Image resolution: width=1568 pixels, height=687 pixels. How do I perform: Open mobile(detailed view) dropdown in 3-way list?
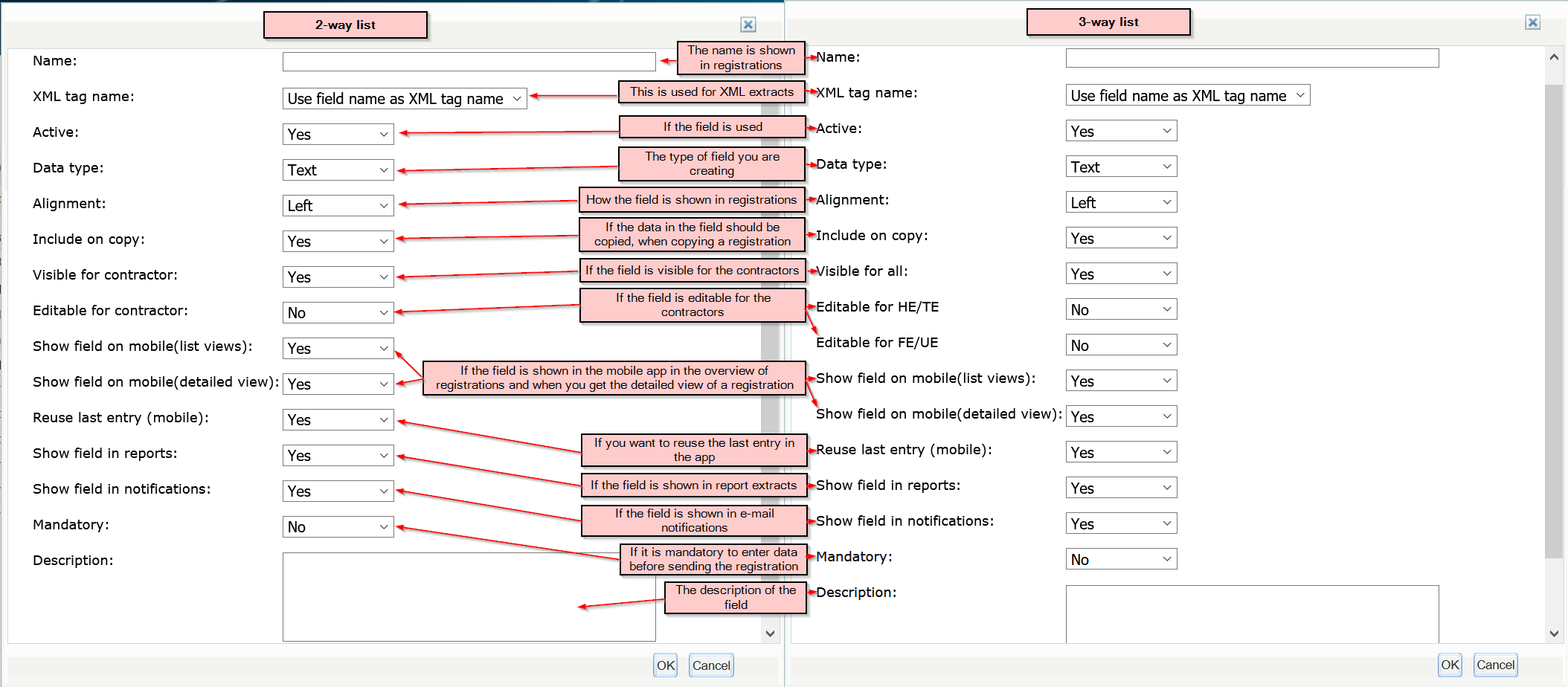coord(1121,416)
